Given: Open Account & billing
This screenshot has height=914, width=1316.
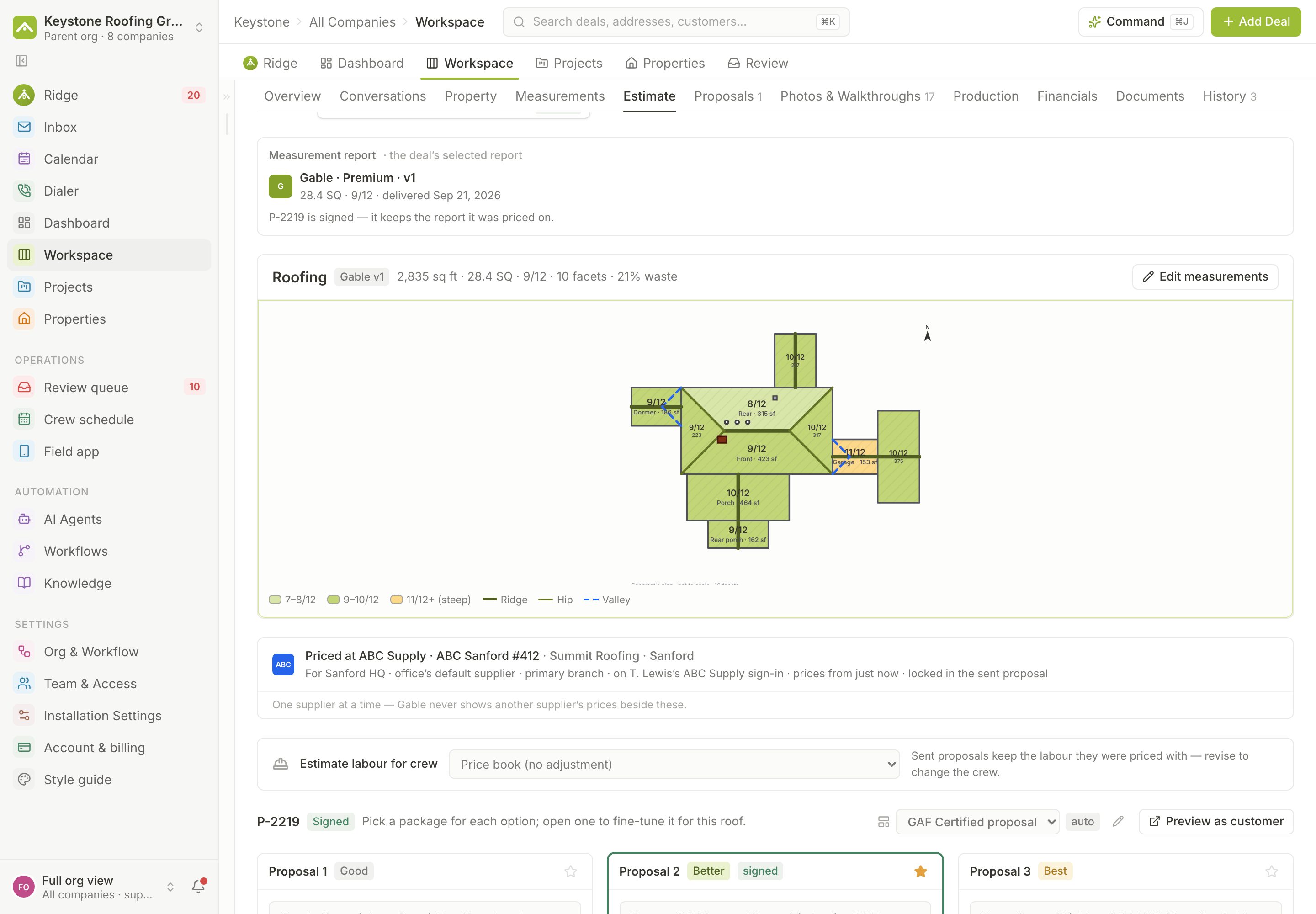Looking at the screenshot, I should (109, 748).
